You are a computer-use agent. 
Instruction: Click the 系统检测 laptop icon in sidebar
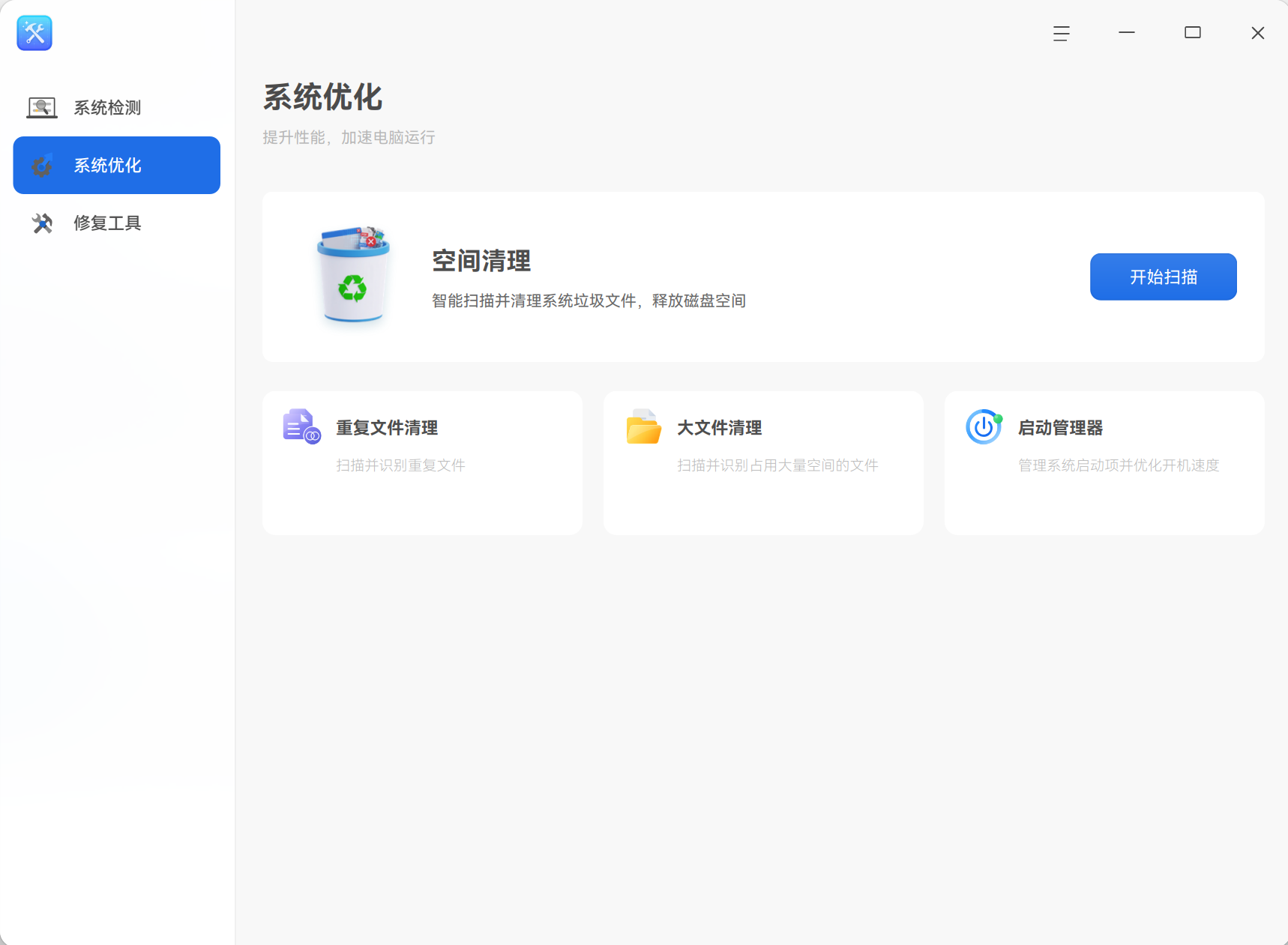[x=42, y=108]
